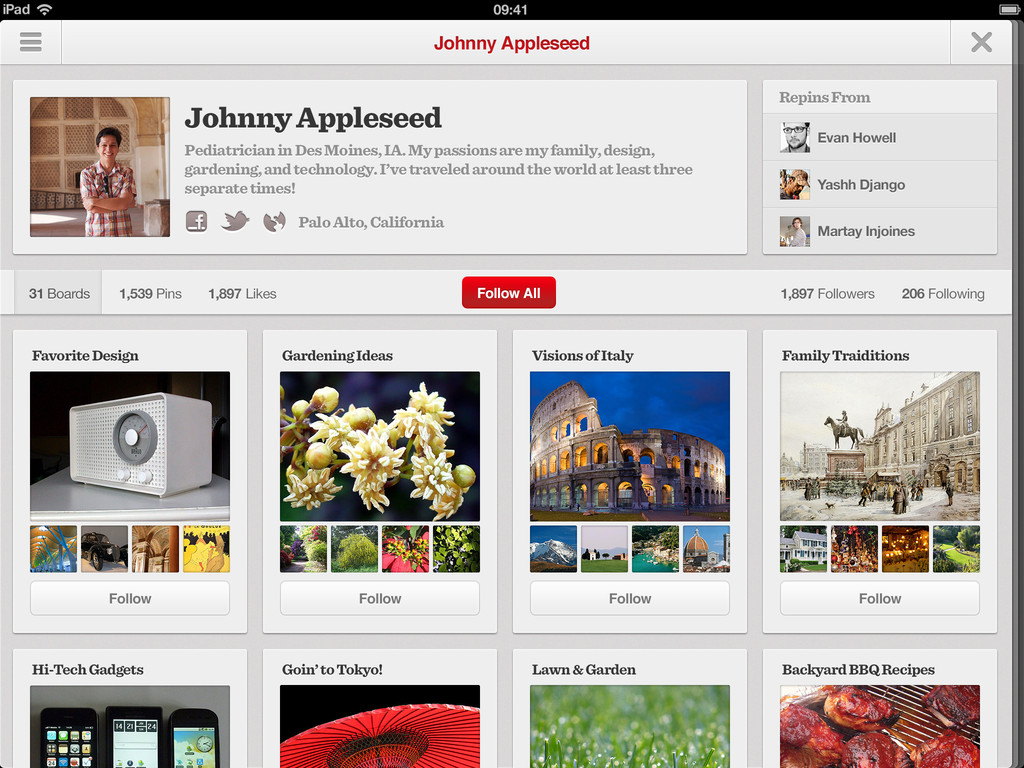This screenshot has height=768, width=1024.
Task: Open the turquoise coastal village thumbnail
Action: tap(656, 549)
